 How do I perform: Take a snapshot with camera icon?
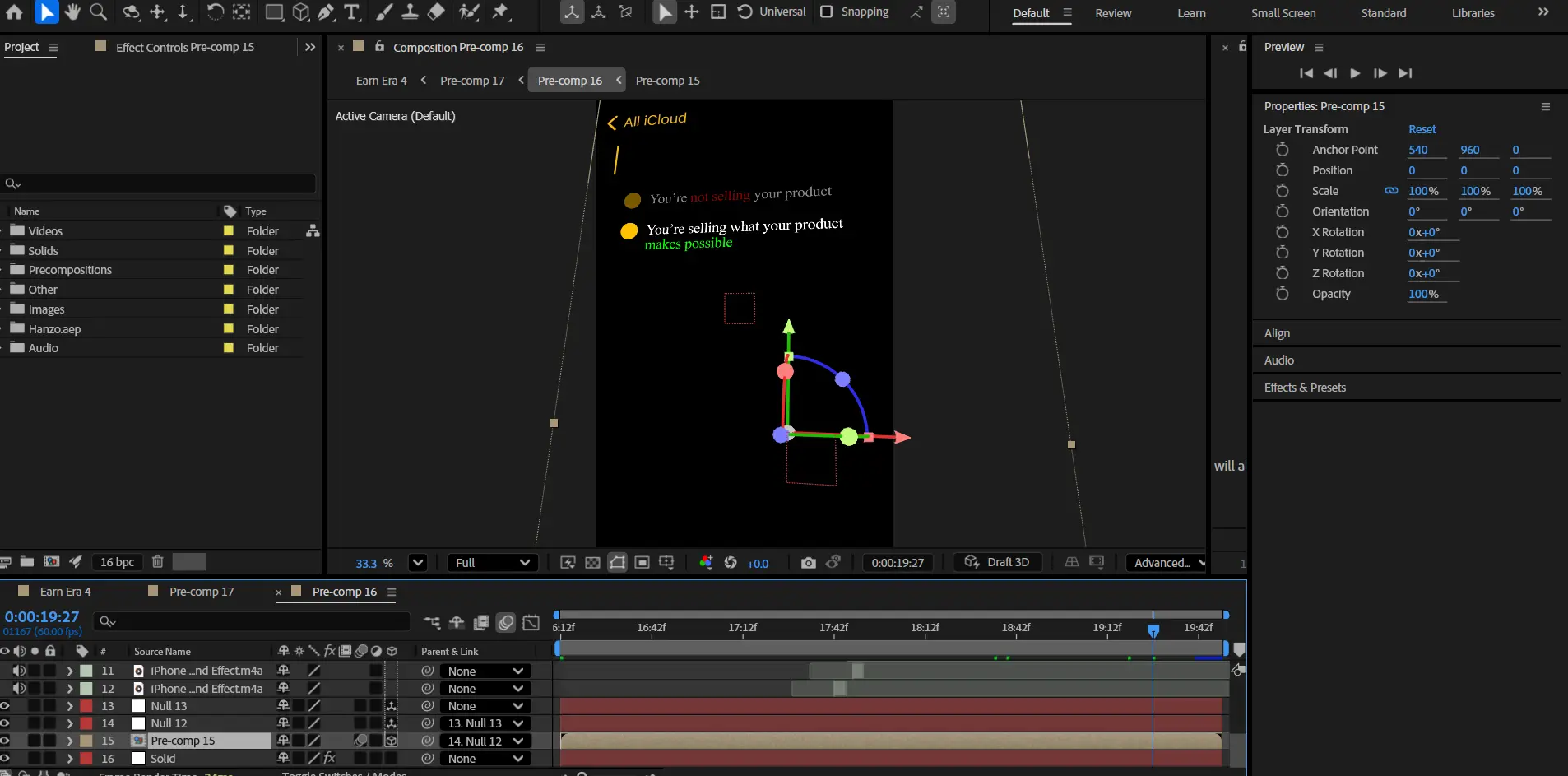coord(808,563)
